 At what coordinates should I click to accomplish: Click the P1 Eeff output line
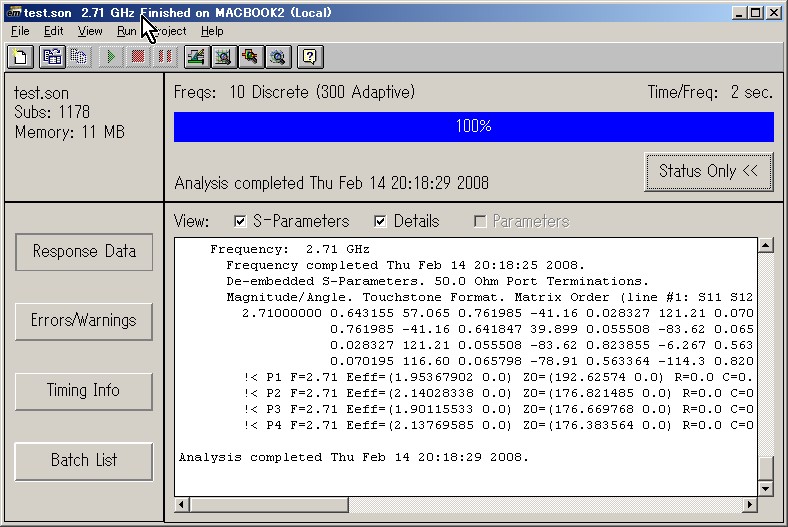click(499, 377)
